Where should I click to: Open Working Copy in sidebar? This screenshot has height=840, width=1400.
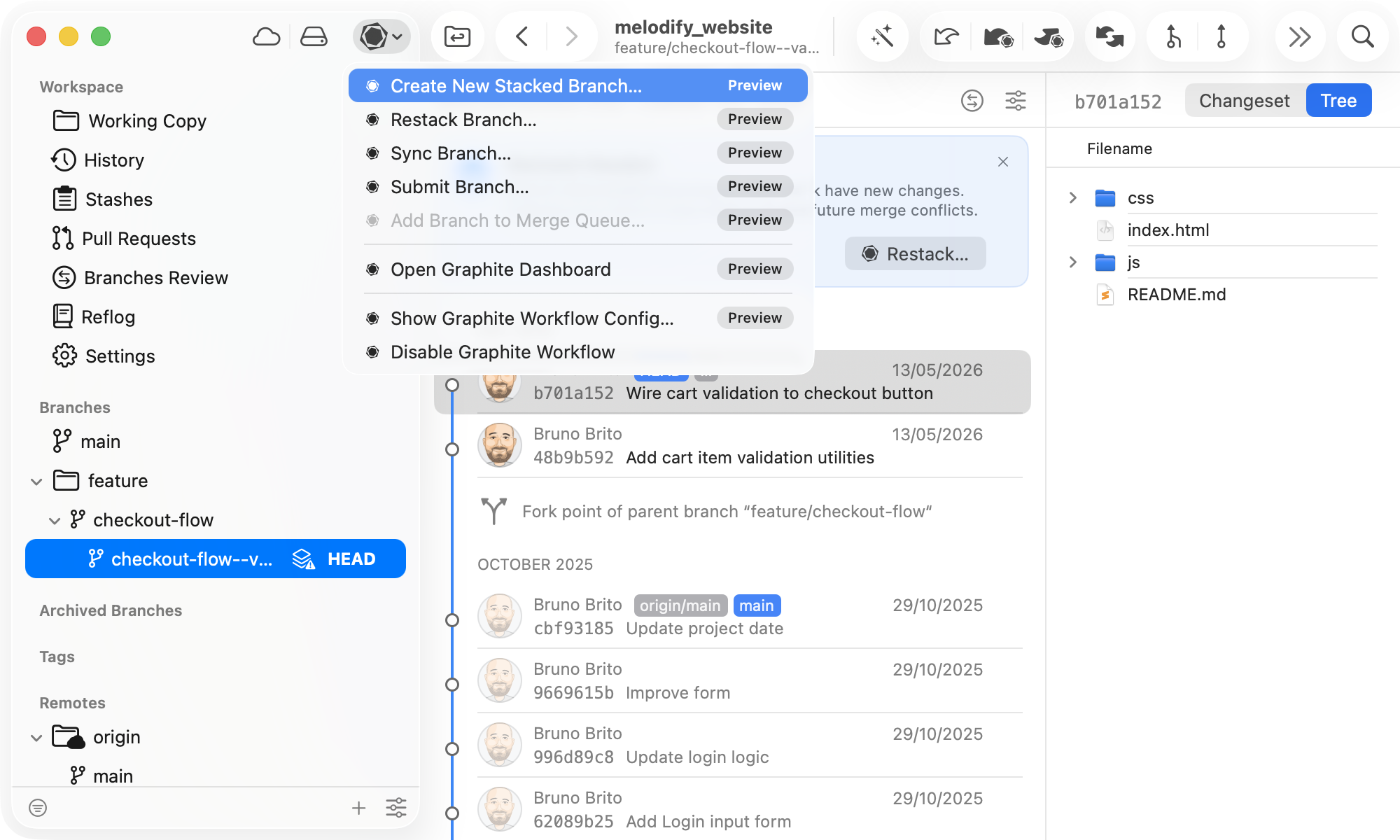tap(215, 121)
